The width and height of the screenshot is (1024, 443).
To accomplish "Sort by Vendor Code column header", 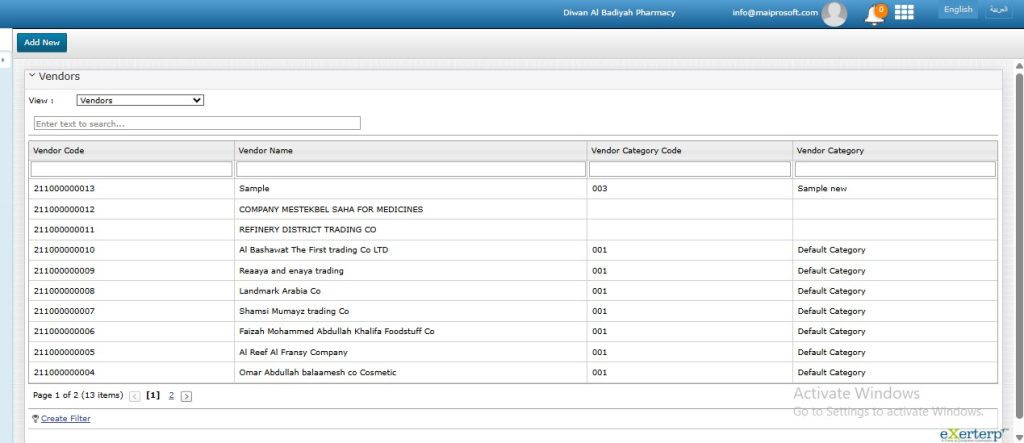I will pyautogui.click(x=58, y=150).
